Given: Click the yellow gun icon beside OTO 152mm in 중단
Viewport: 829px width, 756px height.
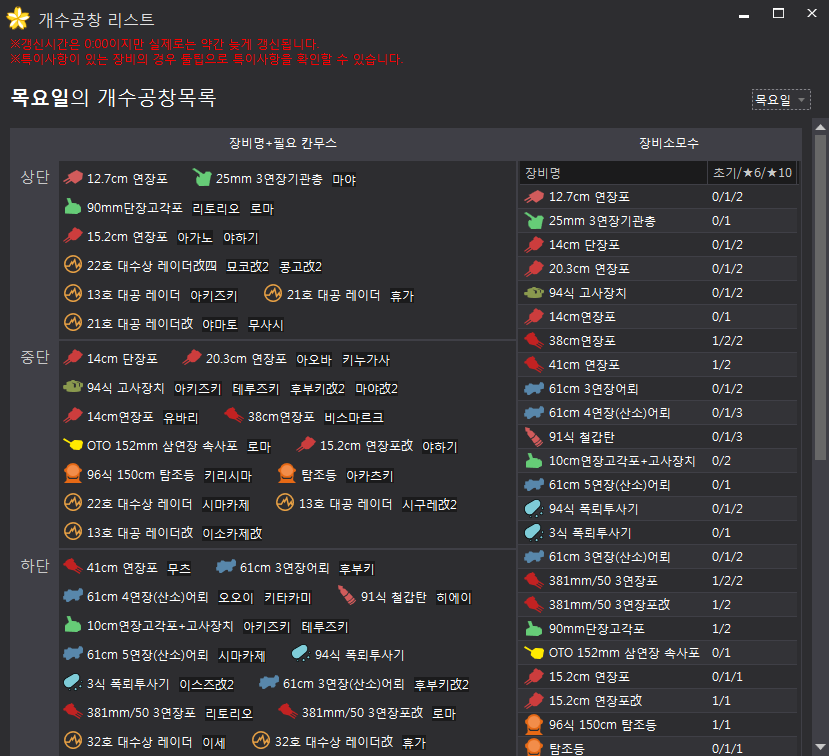Looking at the screenshot, I should tap(72, 446).
